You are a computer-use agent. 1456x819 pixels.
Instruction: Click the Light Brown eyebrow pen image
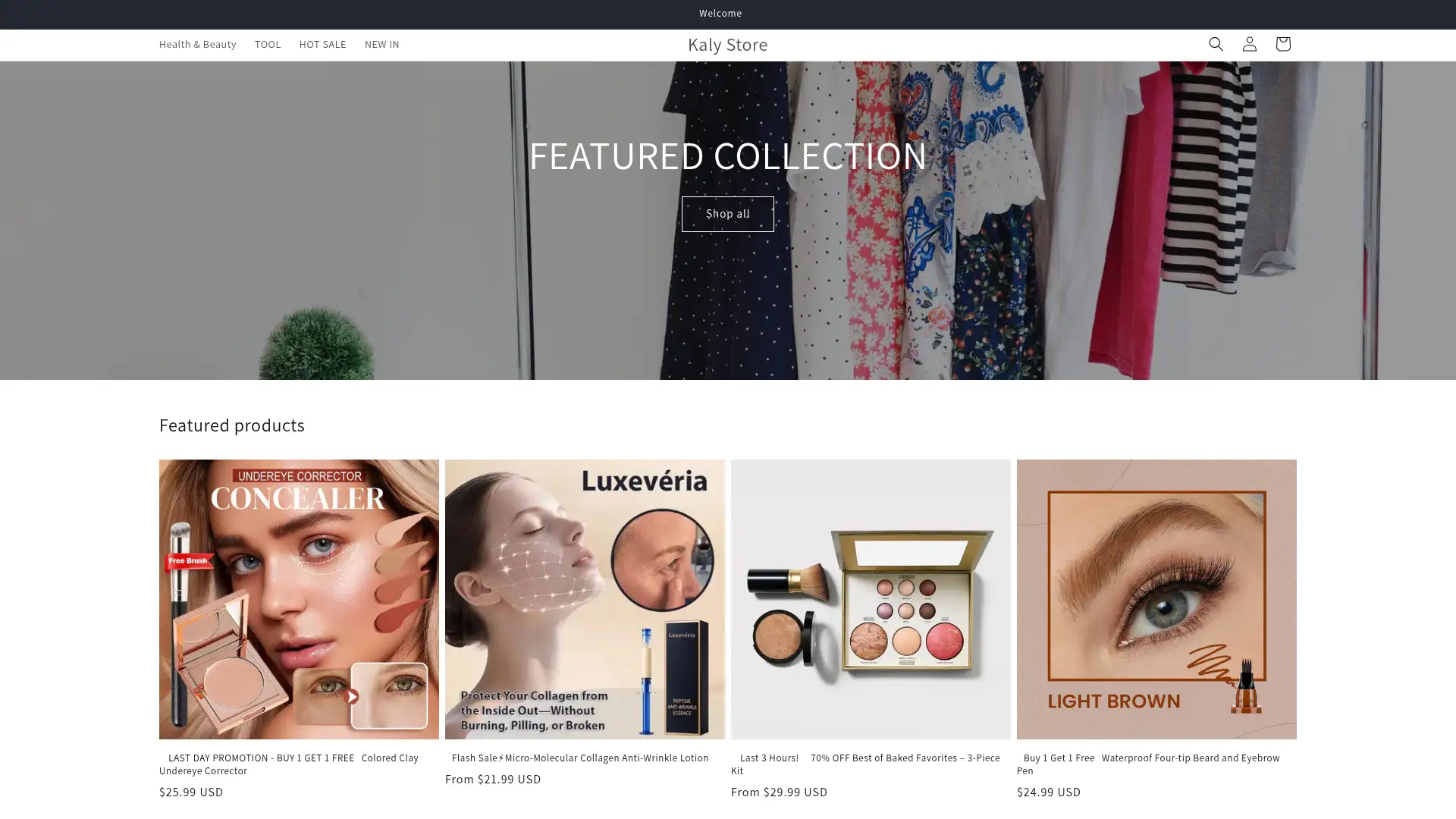tap(1156, 598)
